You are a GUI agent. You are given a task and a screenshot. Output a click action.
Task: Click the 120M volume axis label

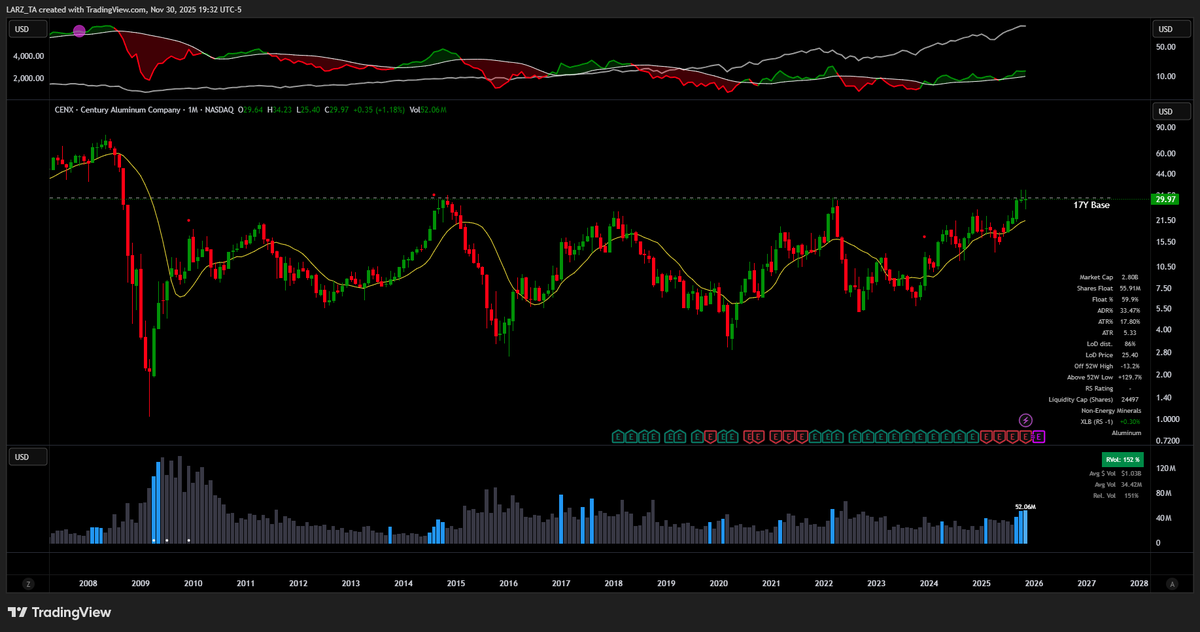[x=1165, y=468]
